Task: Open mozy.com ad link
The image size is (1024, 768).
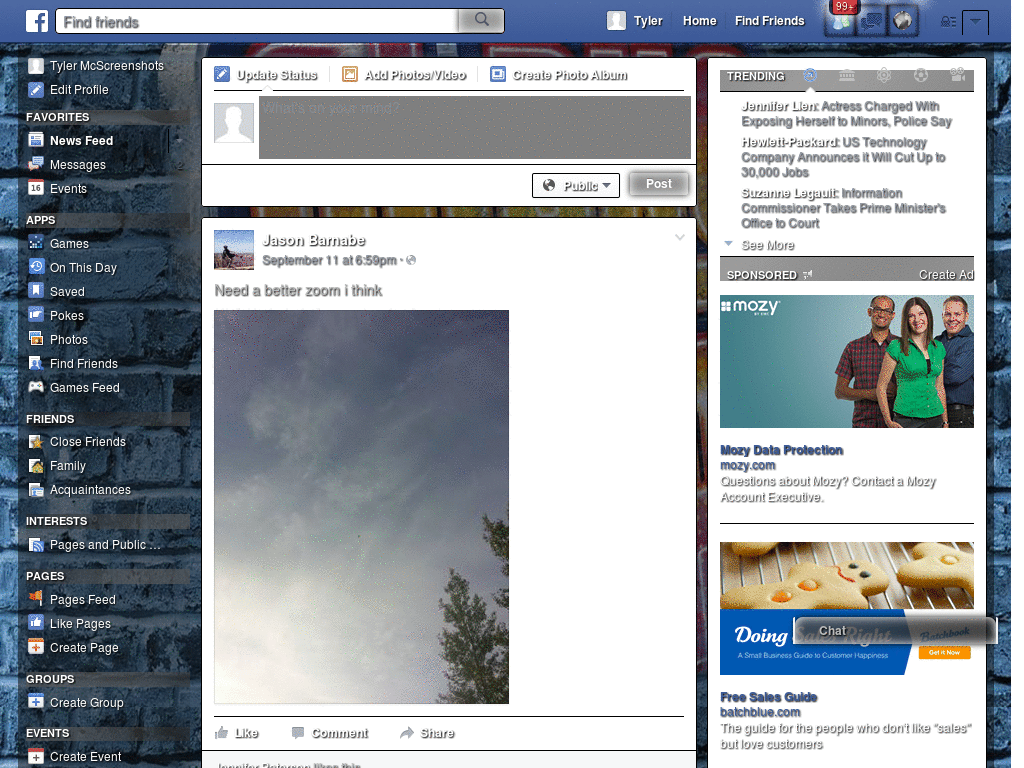Action: pyautogui.click(x=747, y=465)
